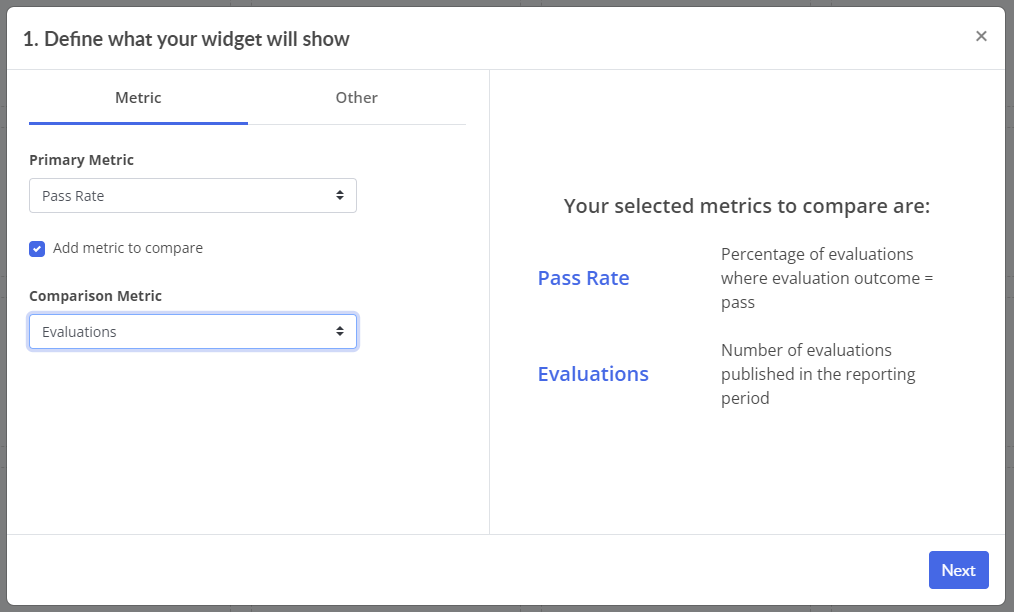
Task: Click the 'Percentage of evaluations' description
Action: (x=827, y=278)
